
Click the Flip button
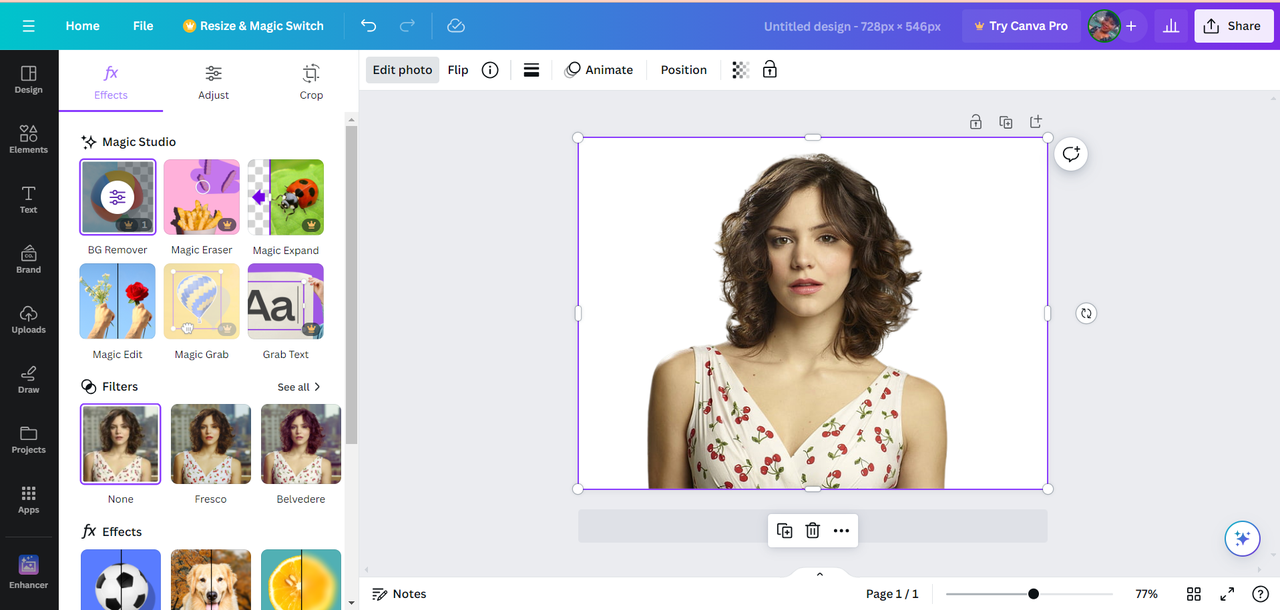tap(458, 70)
